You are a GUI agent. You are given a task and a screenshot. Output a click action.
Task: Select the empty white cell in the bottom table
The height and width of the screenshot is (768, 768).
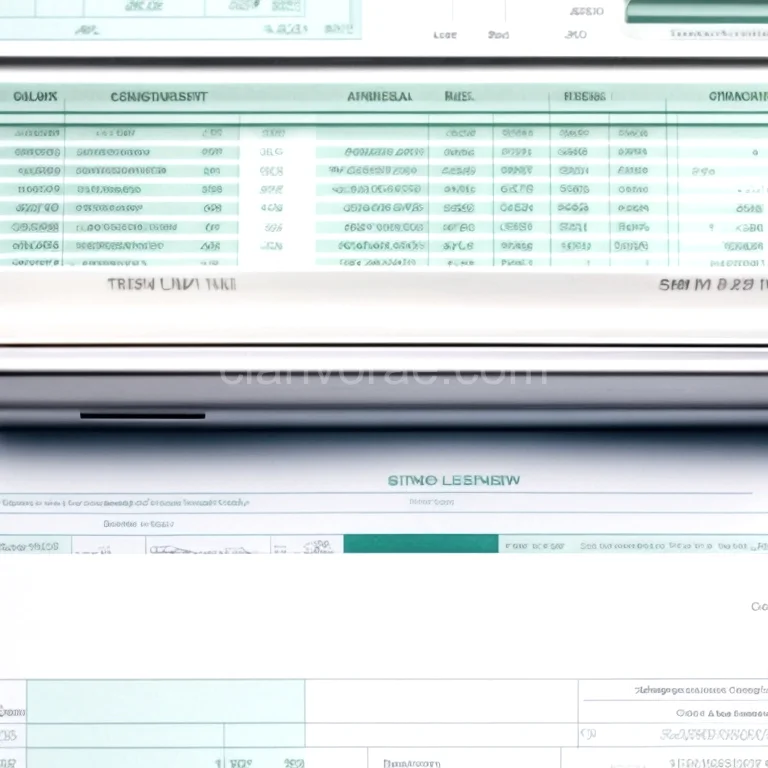[440, 701]
